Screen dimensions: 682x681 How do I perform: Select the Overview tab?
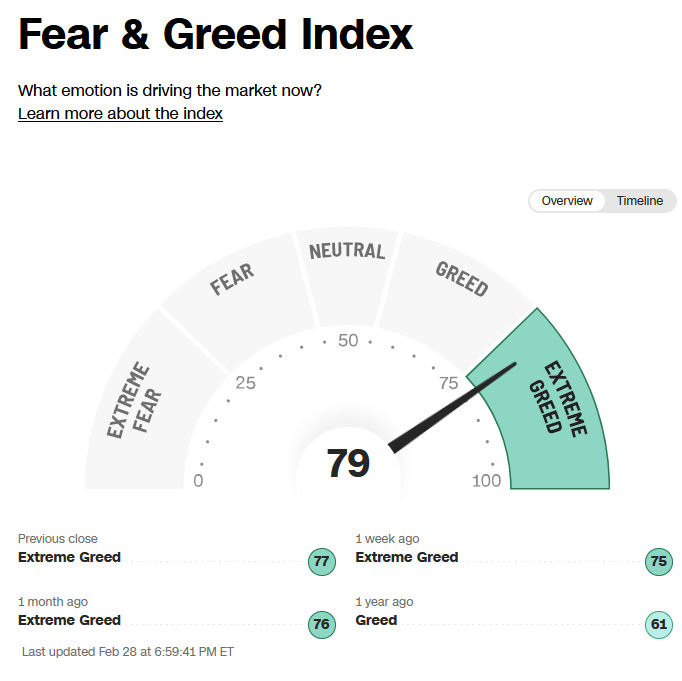pyautogui.click(x=567, y=201)
